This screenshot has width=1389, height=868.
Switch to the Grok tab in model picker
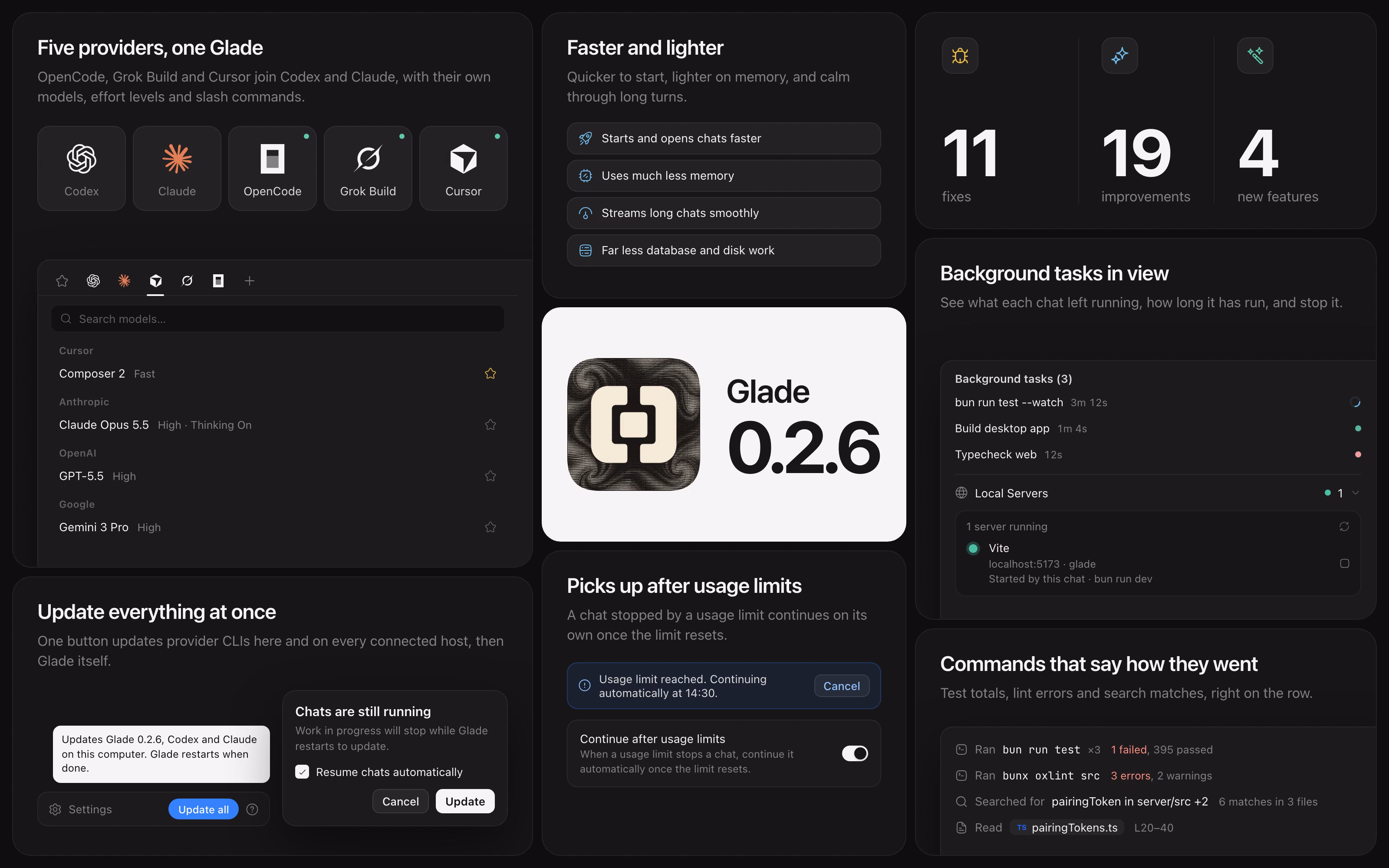[187, 281]
